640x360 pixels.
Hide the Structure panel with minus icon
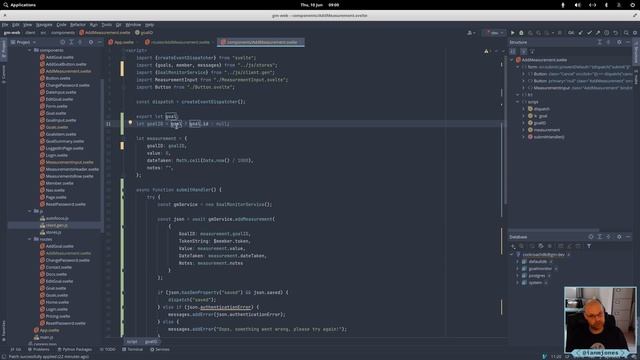[x=628, y=42]
